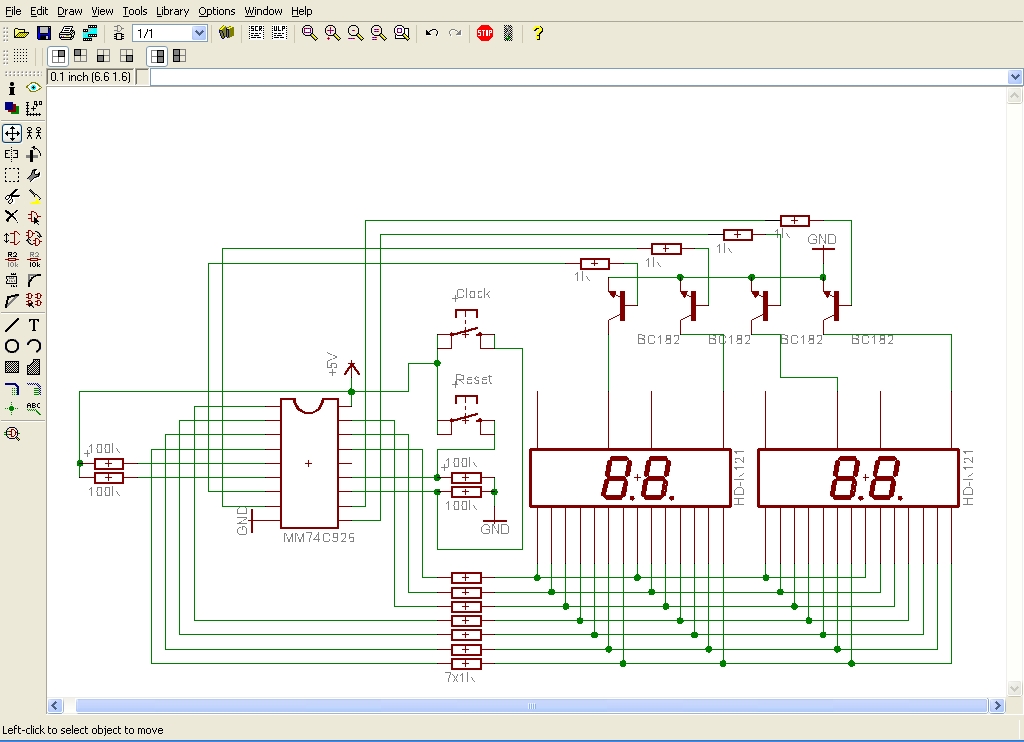Print the schematic
Viewport: 1024px width, 742px height.
tap(67, 33)
